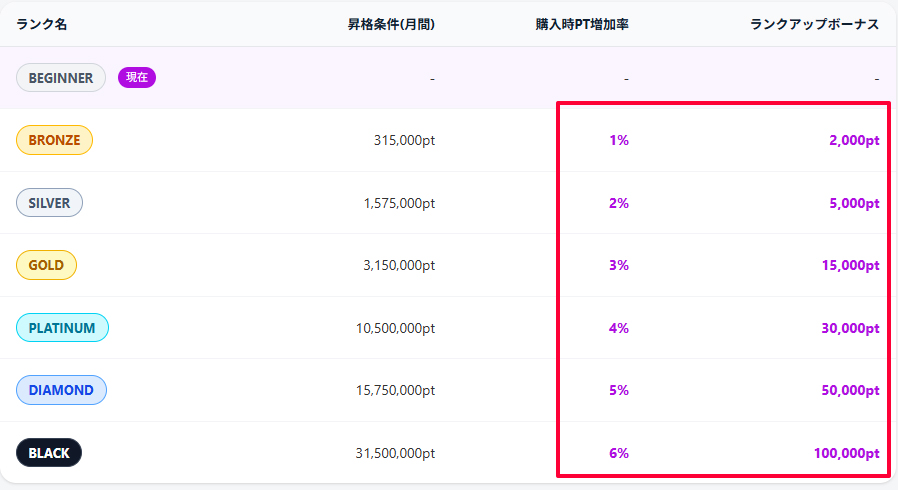Click the ランクアップボーナス column header
This screenshot has width=898, height=490.
(814, 24)
